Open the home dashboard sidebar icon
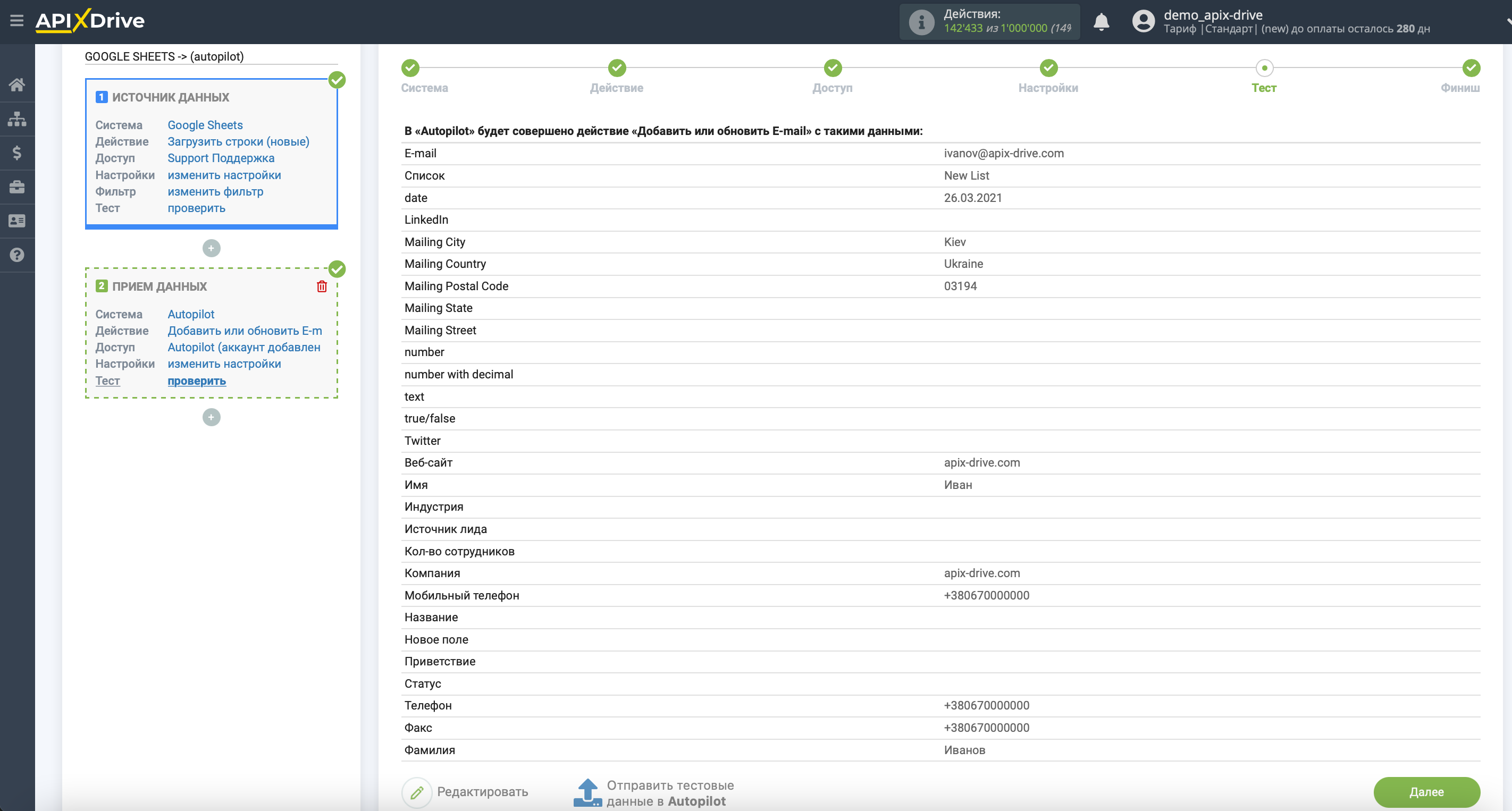This screenshot has height=811, width=1512. click(17, 85)
